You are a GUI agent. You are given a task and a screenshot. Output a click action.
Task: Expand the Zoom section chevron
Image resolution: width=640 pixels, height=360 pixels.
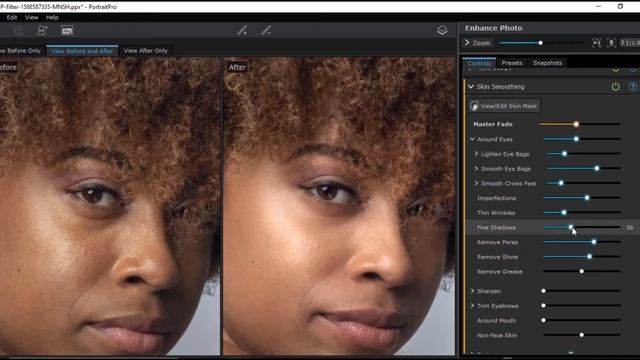coord(467,42)
